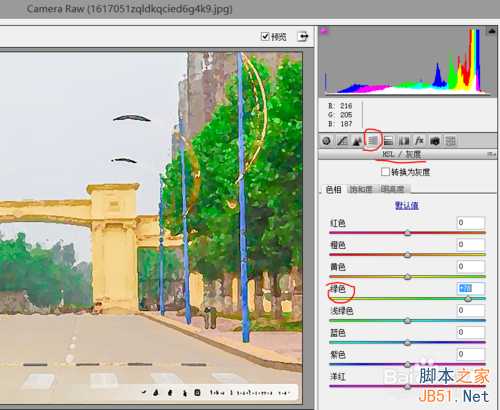The height and width of the screenshot is (410, 500).
Task: Focus the 橙色 value input field
Action: tap(471, 245)
